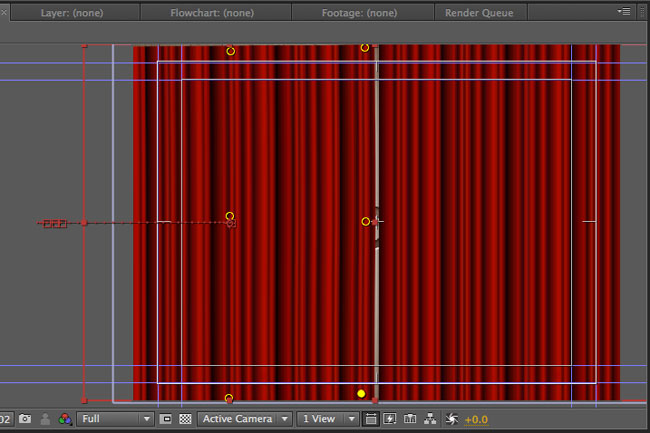Click the +0.0 exposure value
Screen dimensions: 650x433
476,420
